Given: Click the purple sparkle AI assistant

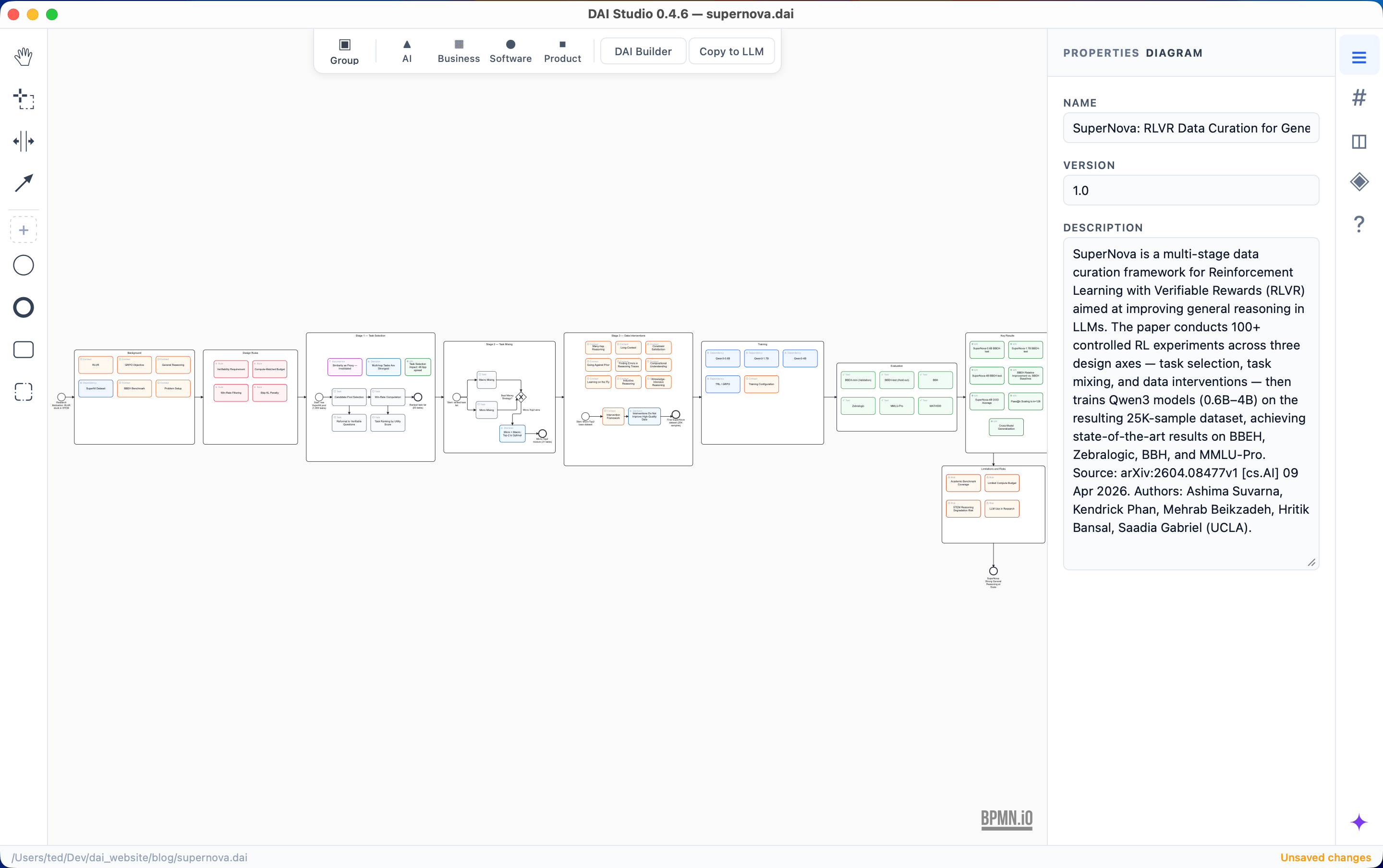Looking at the screenshot, I should [x=1359, y=822].
